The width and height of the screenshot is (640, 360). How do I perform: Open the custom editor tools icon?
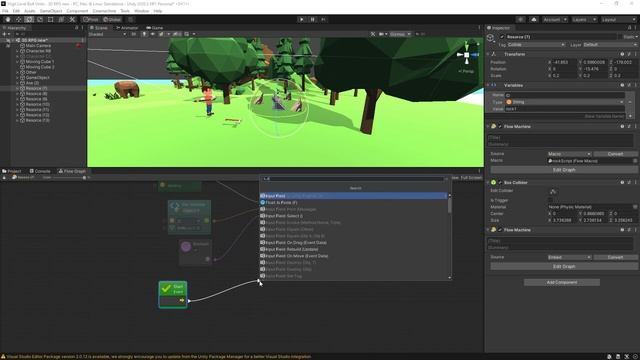(72, 20)
